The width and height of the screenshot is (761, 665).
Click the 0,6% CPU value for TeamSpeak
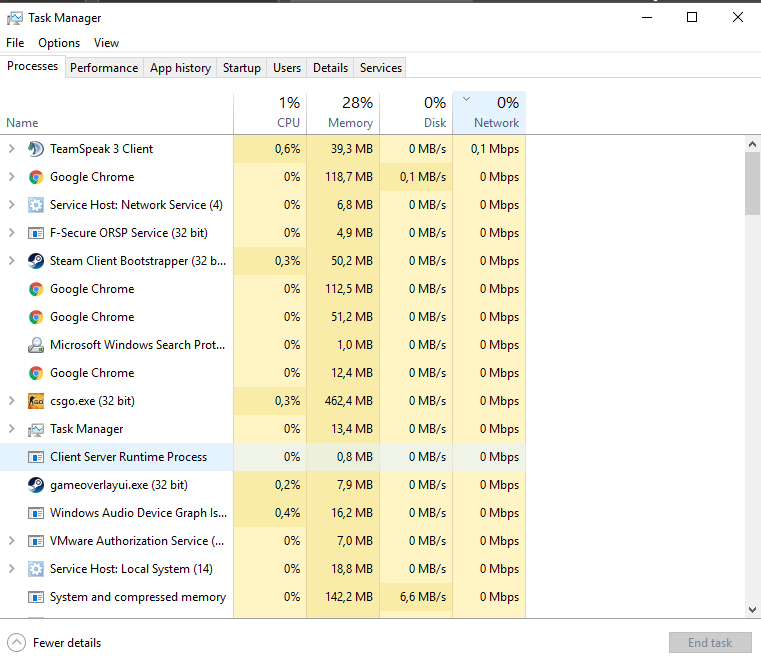click(x=287, y=149)
